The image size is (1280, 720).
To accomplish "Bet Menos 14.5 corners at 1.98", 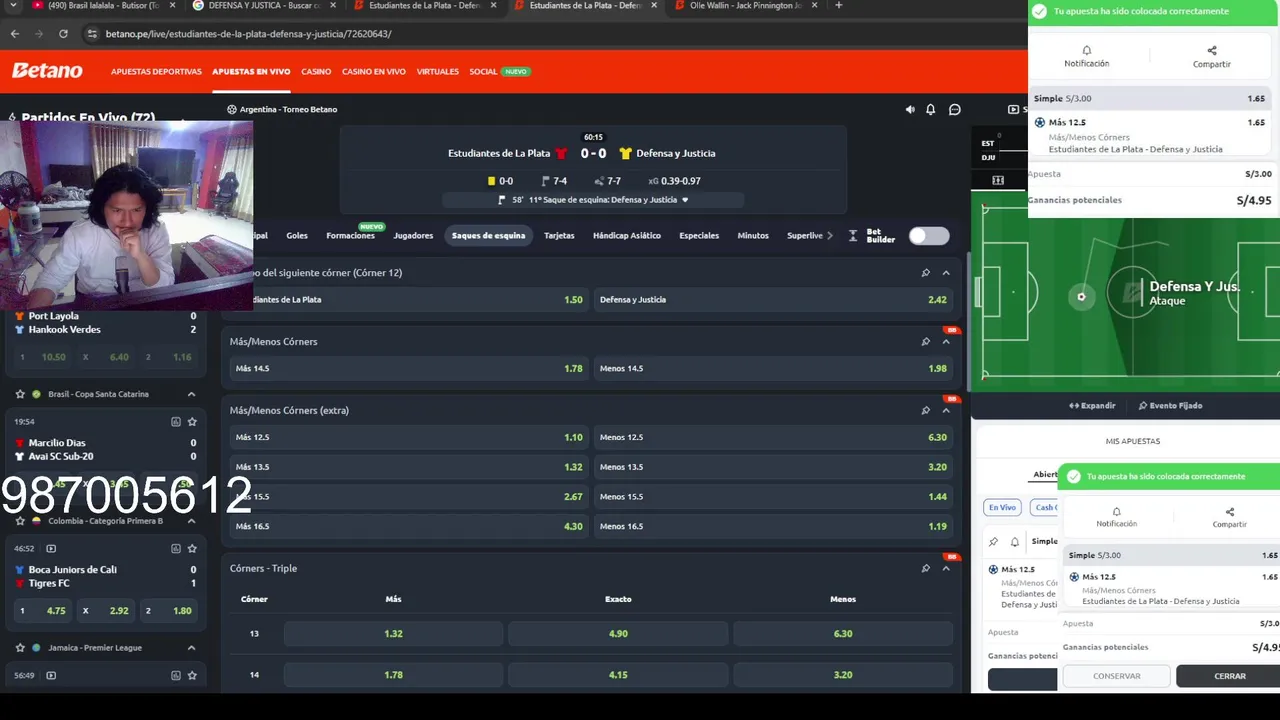I will point(773,369).
